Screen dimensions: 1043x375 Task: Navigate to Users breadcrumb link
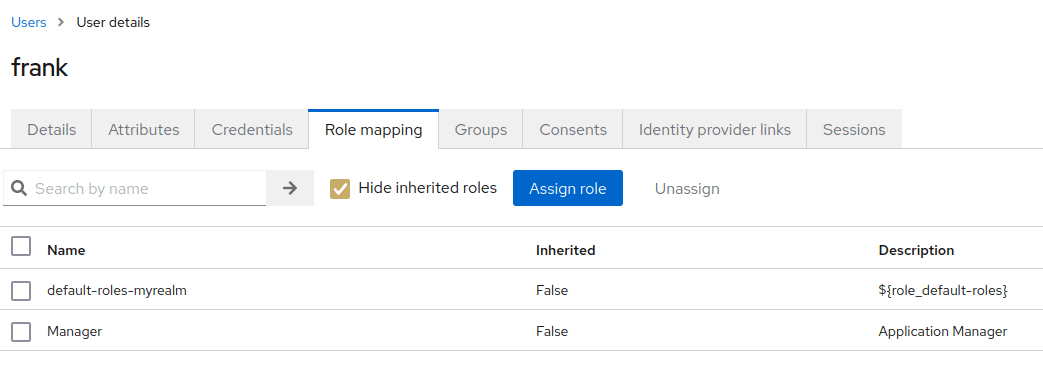(x=29, y=23)
